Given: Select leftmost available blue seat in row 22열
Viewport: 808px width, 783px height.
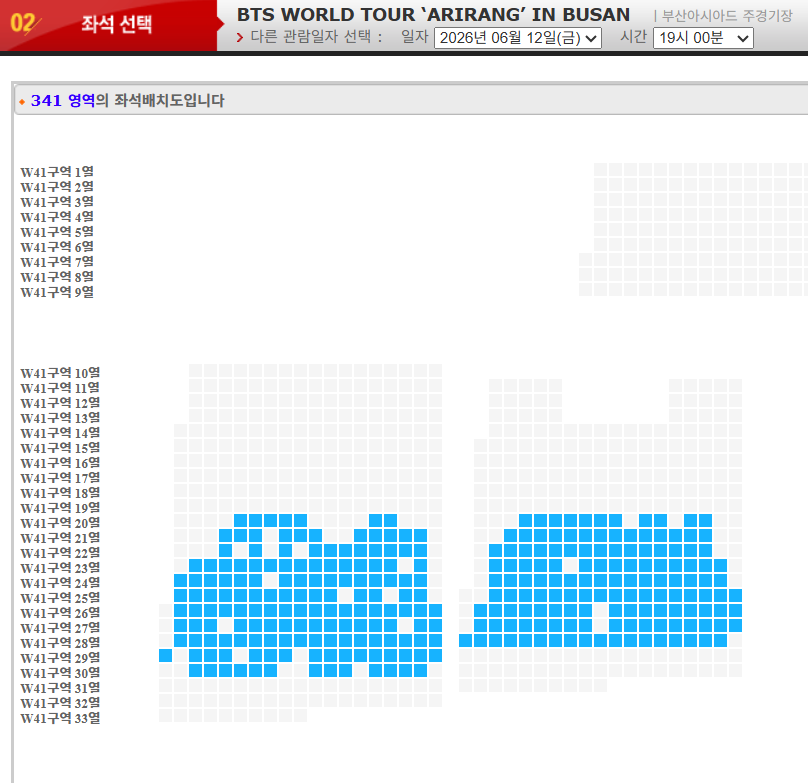Looking at the screenshot, I should [x=225, y=550].
